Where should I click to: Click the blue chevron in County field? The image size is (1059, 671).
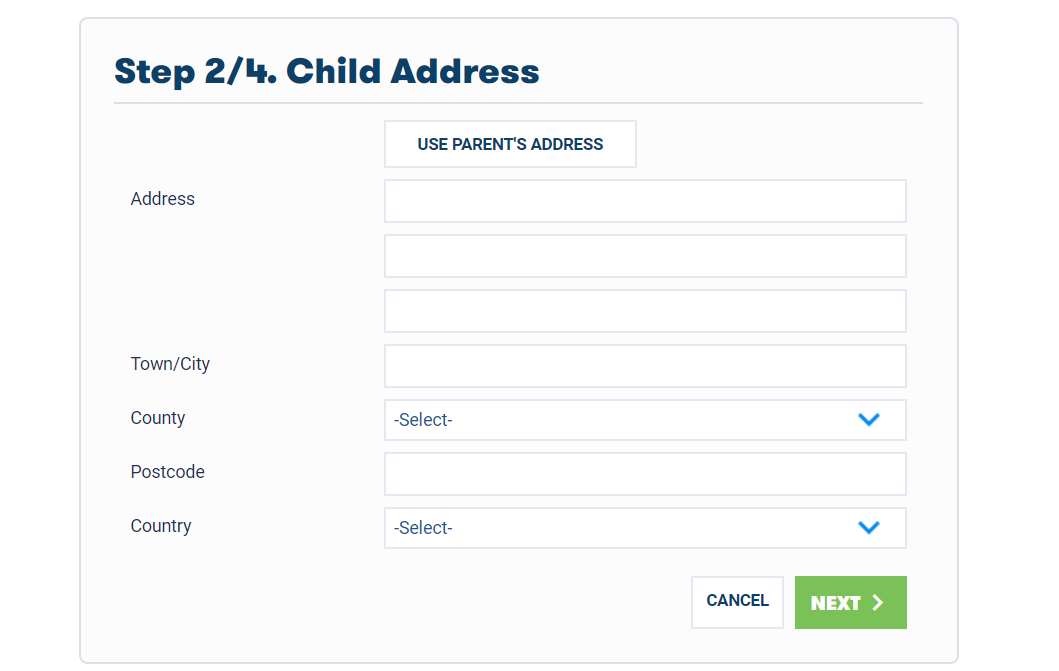(x=869, y=420)
